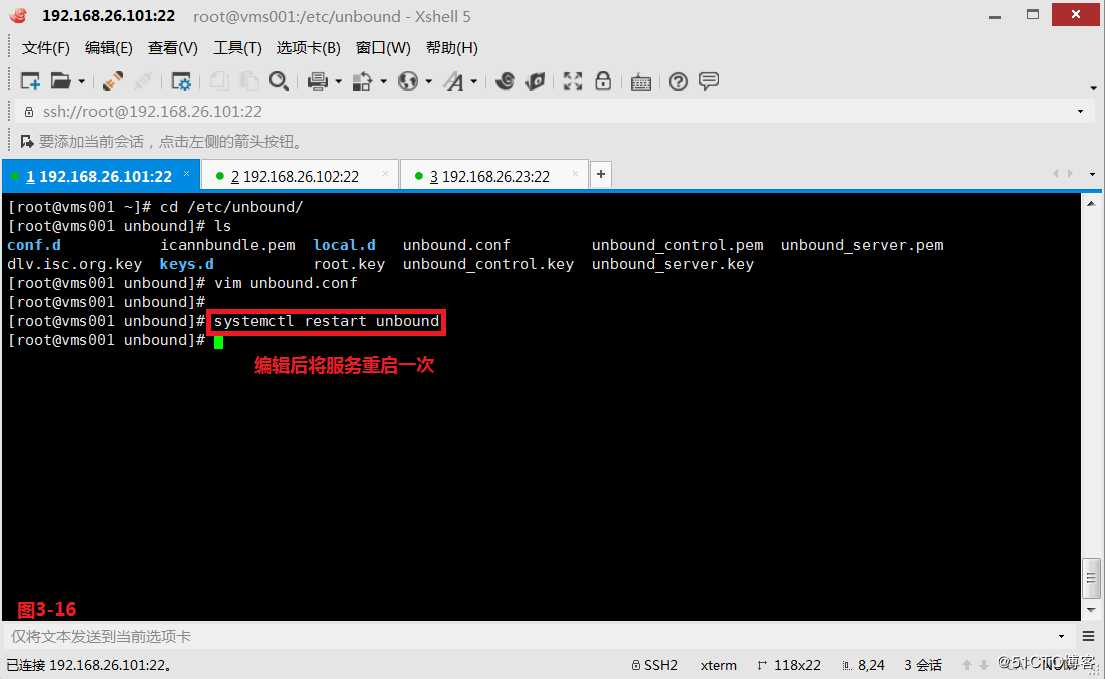The height and width of the screenshot is (679, 1105).
Task: Expand the Color scheme dropdown arrow
Action: [383, 82]
